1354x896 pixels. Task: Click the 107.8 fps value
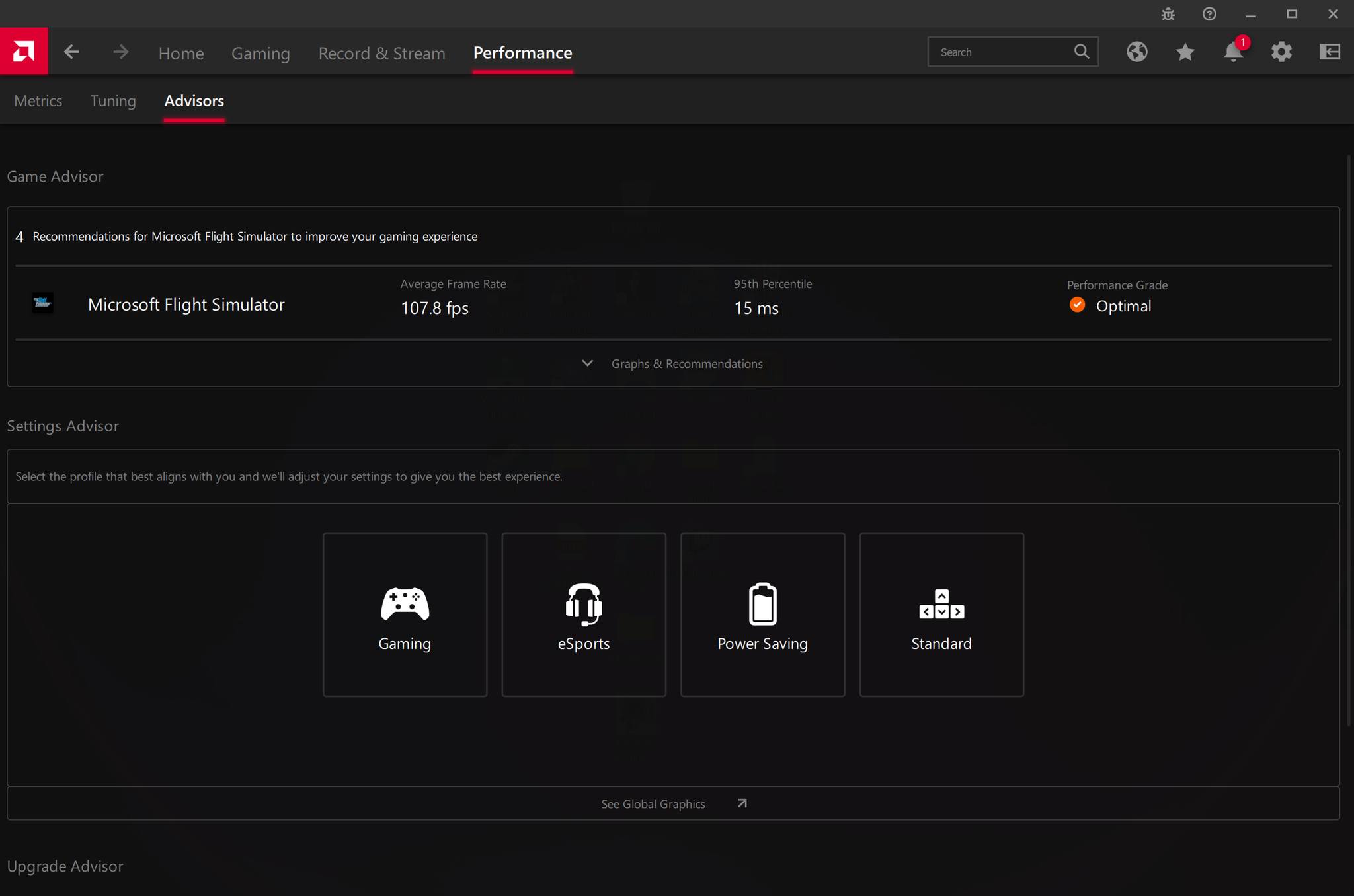point(434,308)
